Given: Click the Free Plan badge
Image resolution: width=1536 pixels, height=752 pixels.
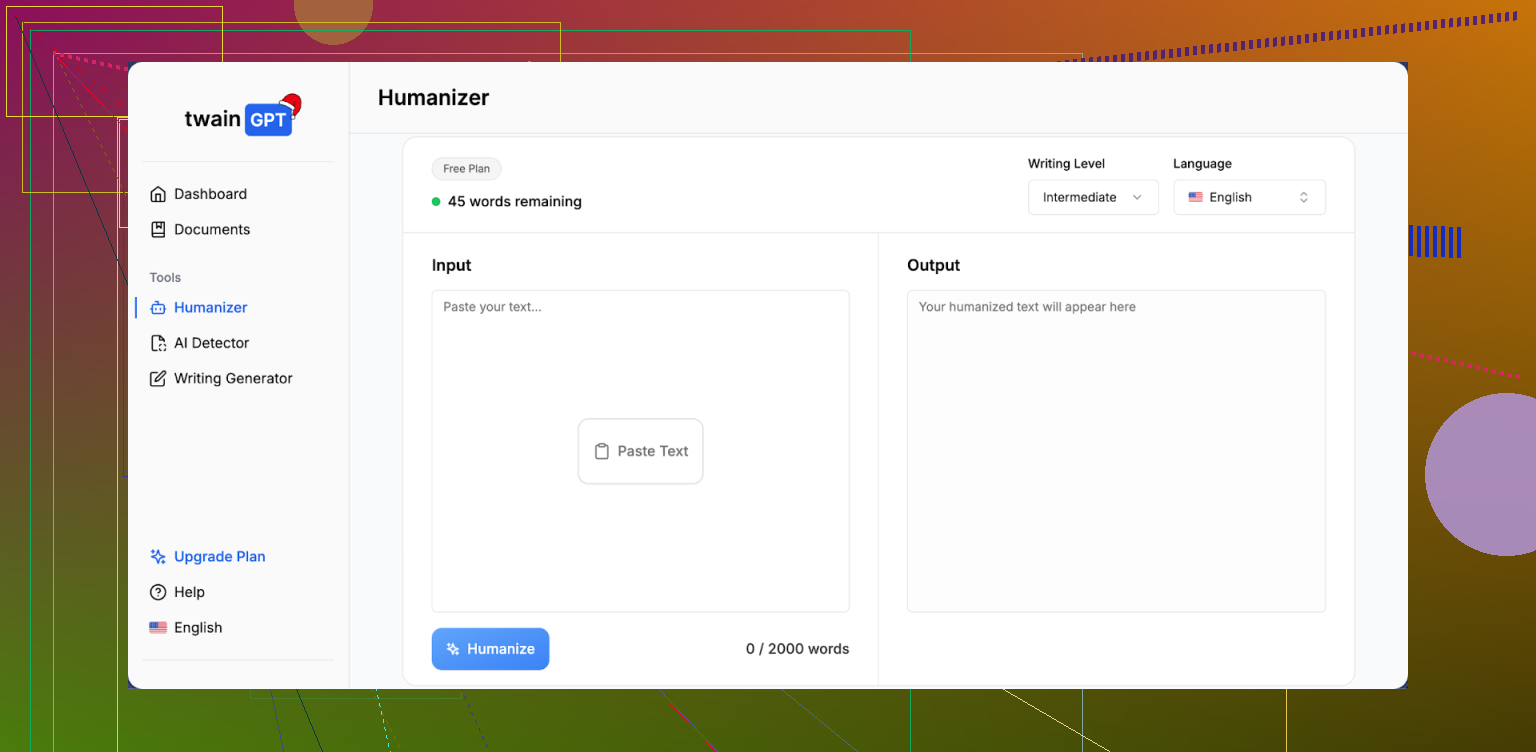Looking at the screenshot, I should coord(466,169).
